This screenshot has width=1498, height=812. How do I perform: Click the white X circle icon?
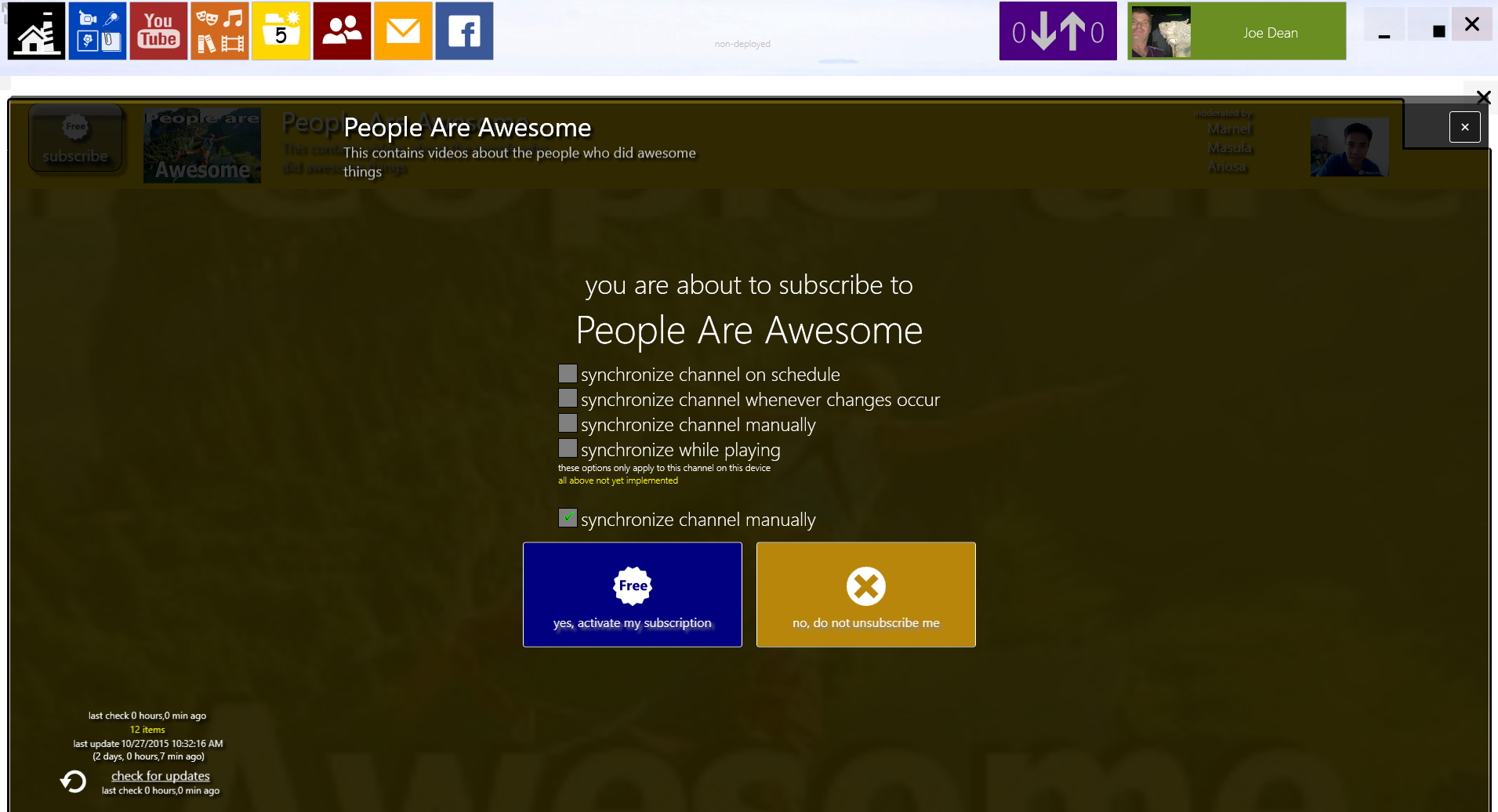coord(865,586)
